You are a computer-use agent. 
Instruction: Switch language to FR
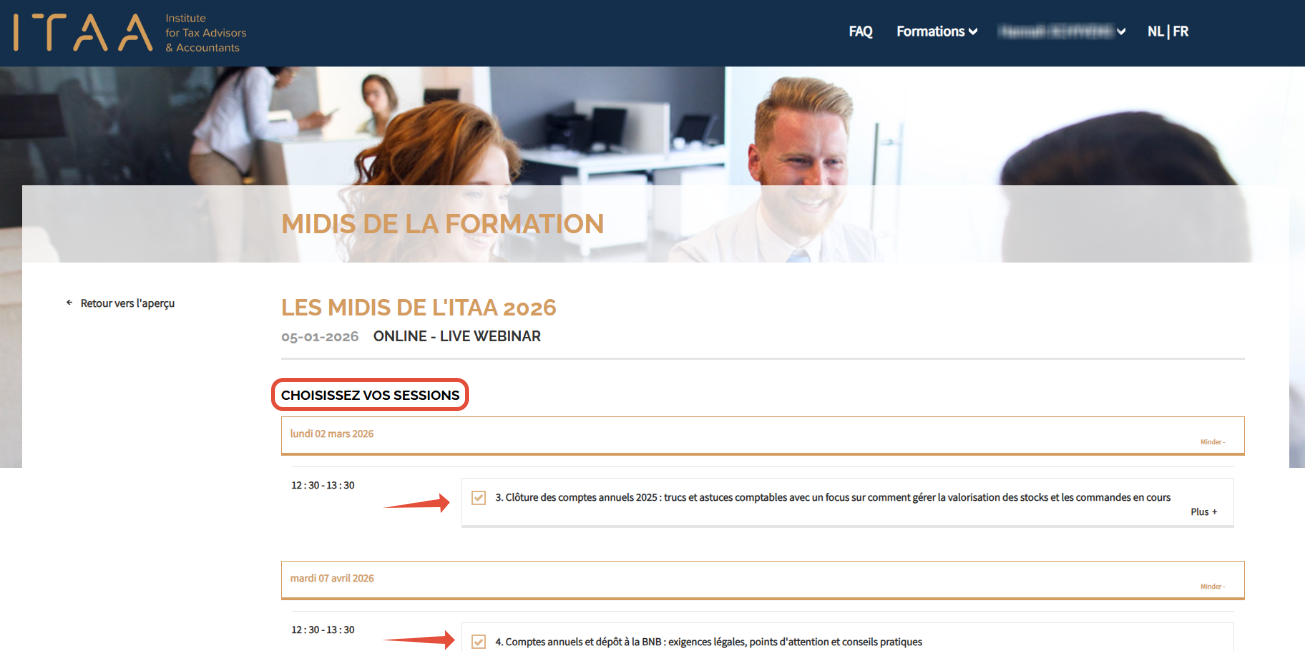click(1180, 31)
